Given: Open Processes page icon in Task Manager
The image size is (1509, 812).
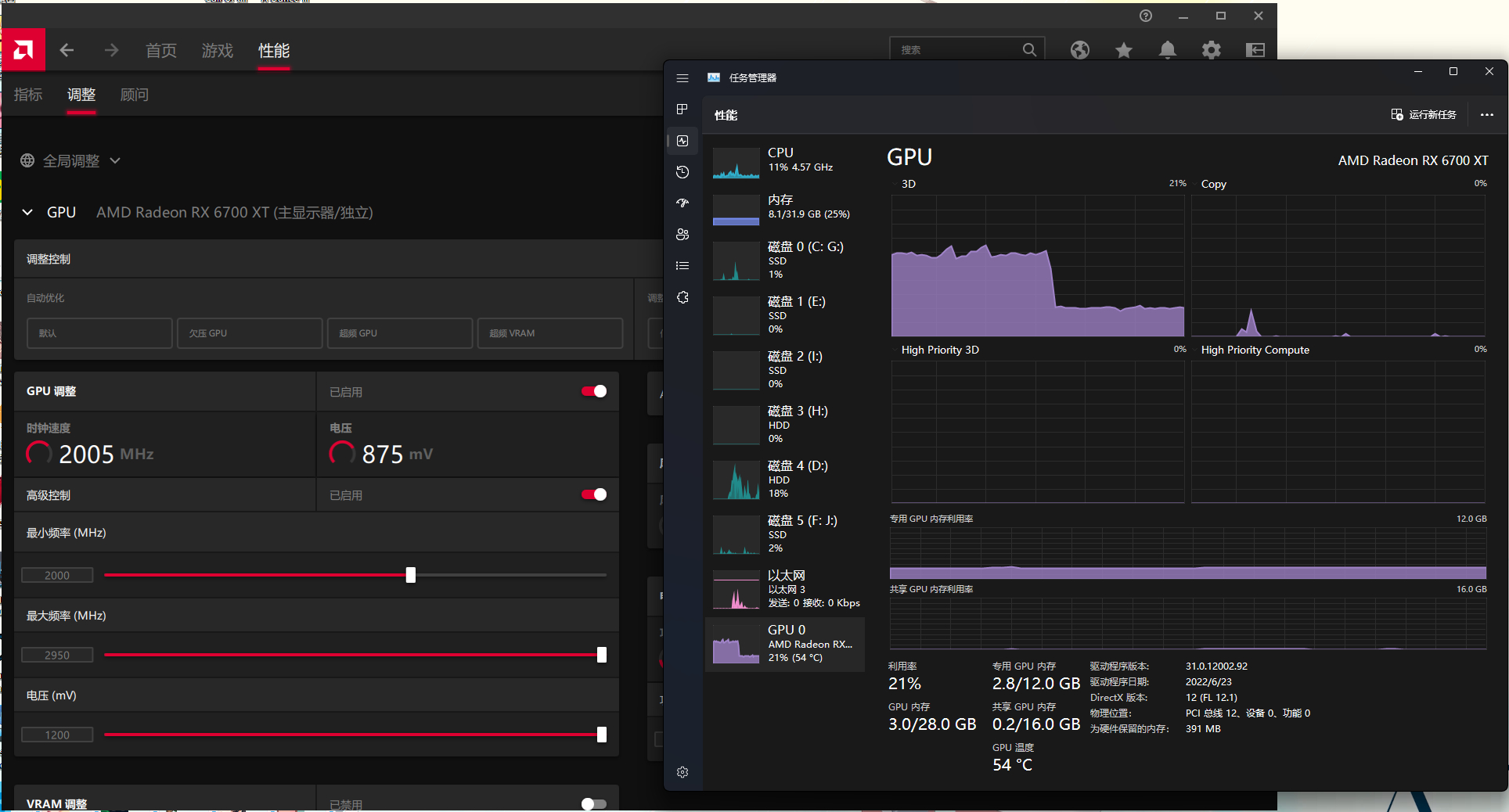Looking at the screenshot, I should (x=682, y=109).
